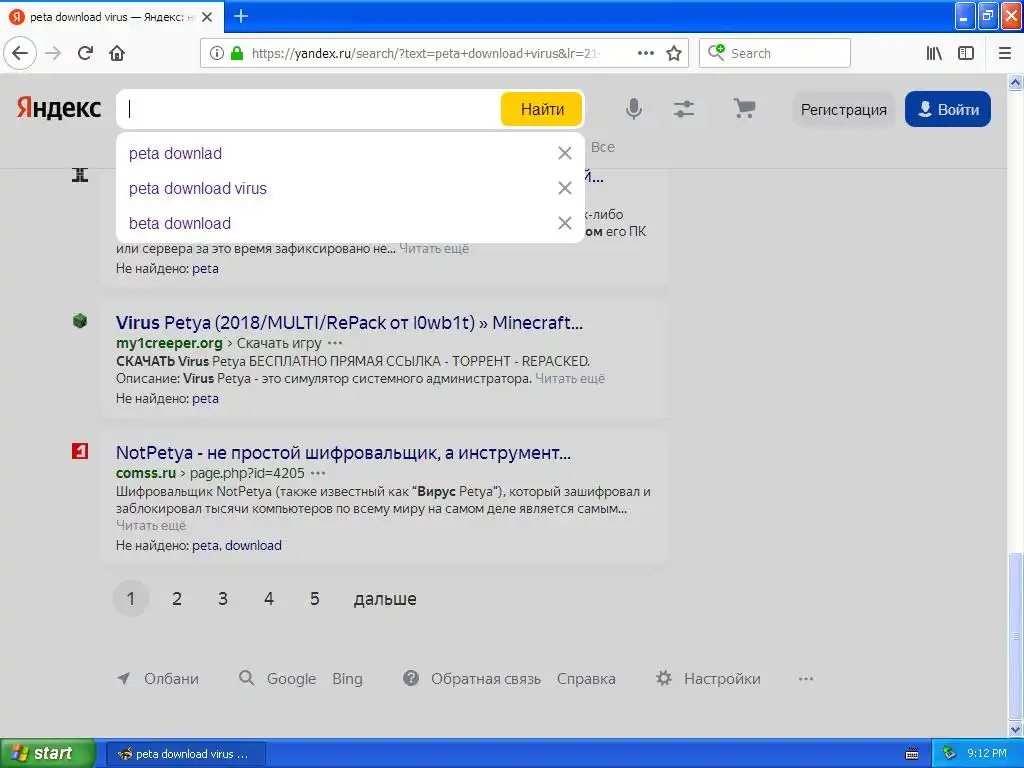Viewport: 1024px width, 768px height.
Task: Click the scrollbar down arrow
Action: coord(1015,729)
